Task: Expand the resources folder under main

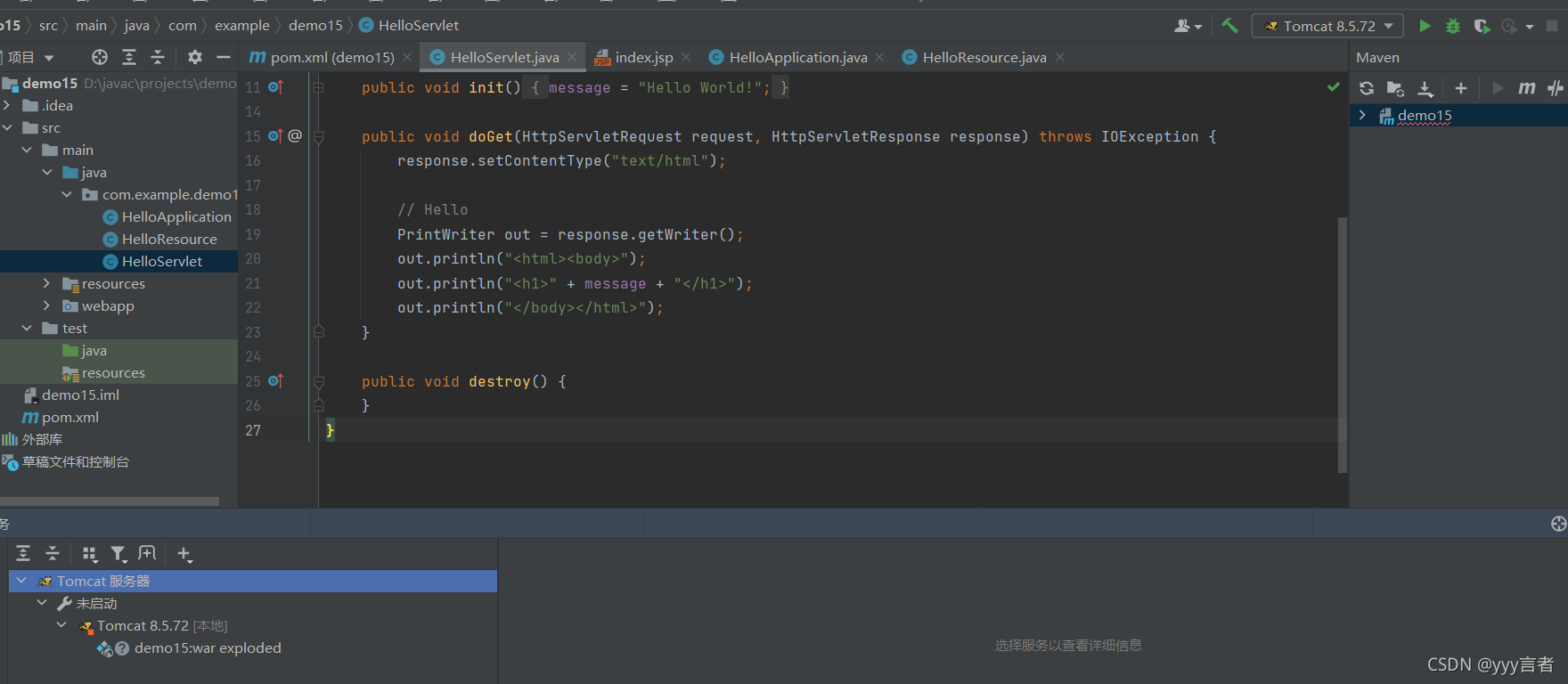Action: [x=46, y=283]
